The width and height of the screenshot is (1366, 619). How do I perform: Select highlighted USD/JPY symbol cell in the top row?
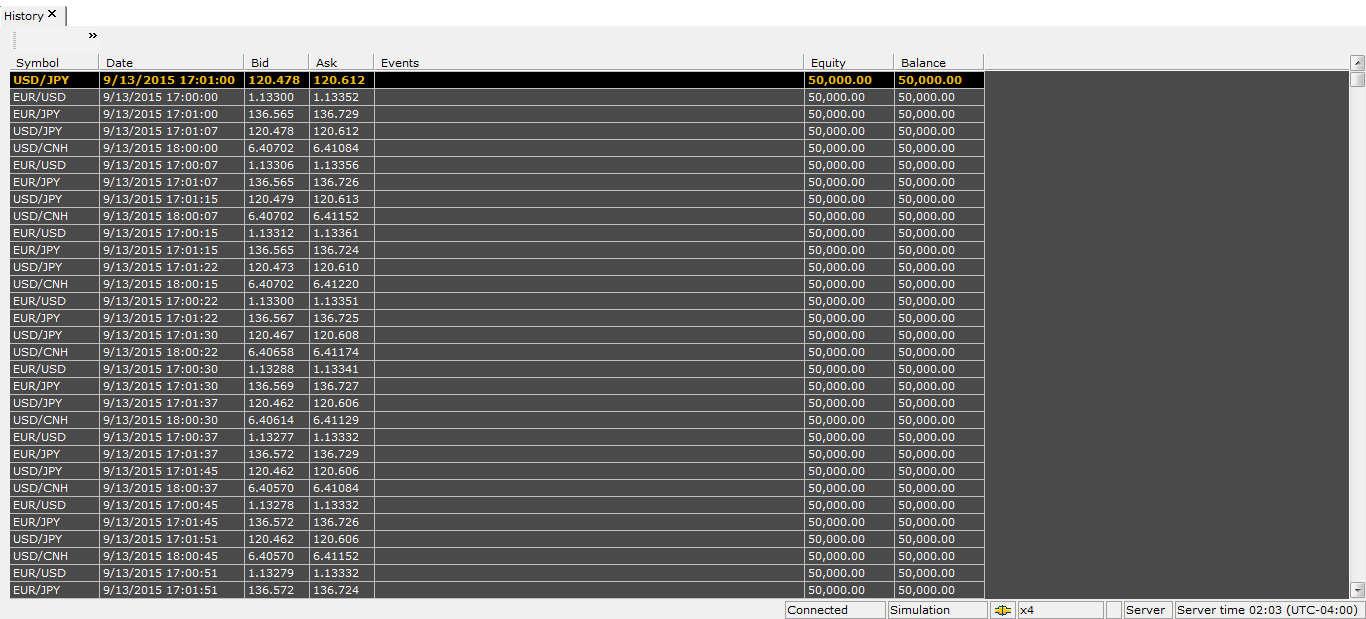pos(55,80)
